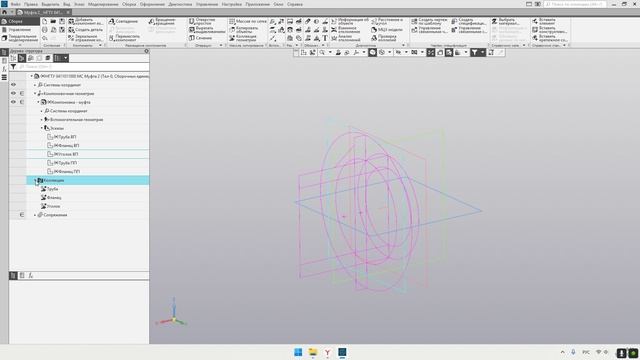
Task: Click the zoom magnifier in view toolbar
Action: 322,52
